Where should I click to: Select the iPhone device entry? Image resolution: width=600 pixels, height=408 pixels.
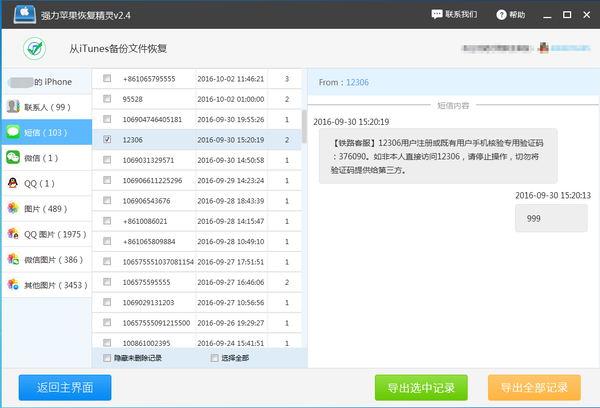coord(47,82)
